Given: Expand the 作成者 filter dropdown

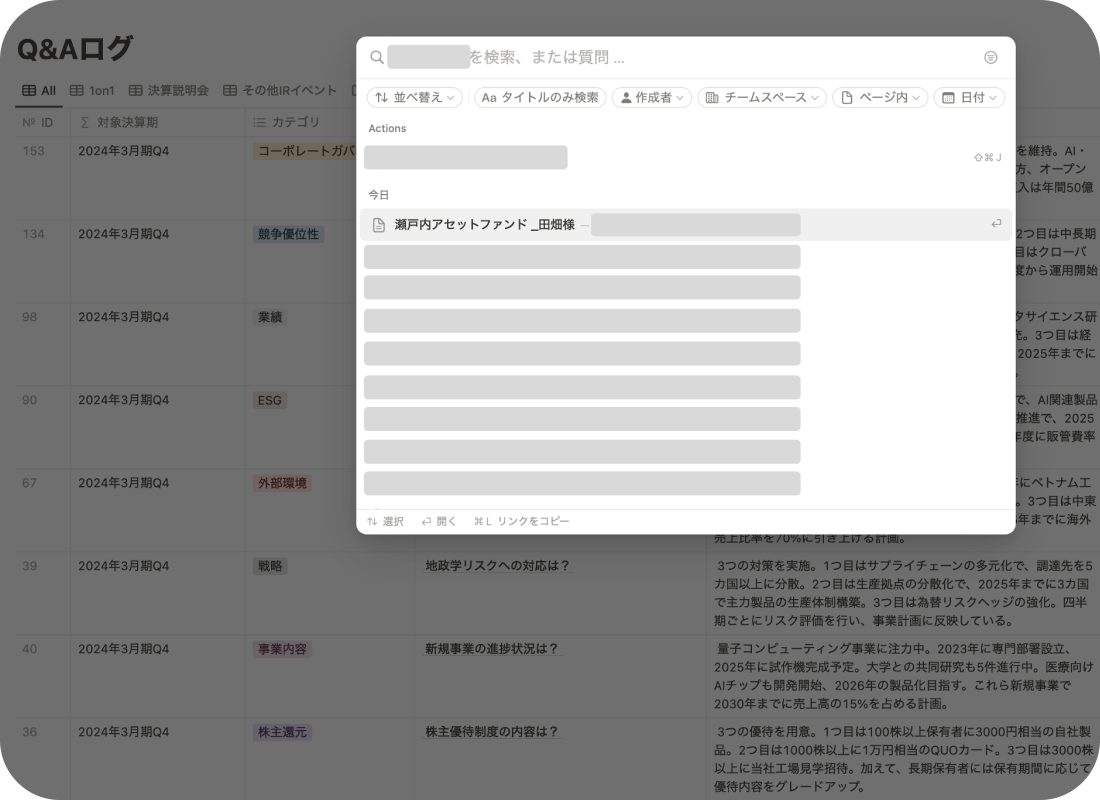Looking at the screenshot, I should [651, 97].
